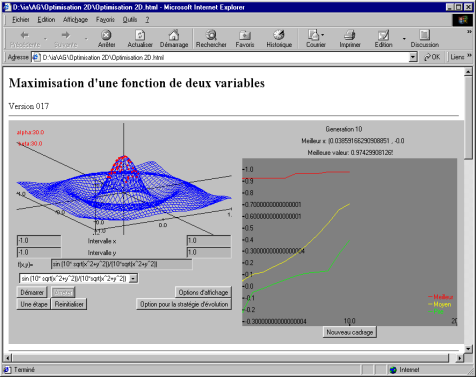Refresh page with Actualiser icon
Screen dimensions: 476x377
pyautogui.click(x=140, y=35)
